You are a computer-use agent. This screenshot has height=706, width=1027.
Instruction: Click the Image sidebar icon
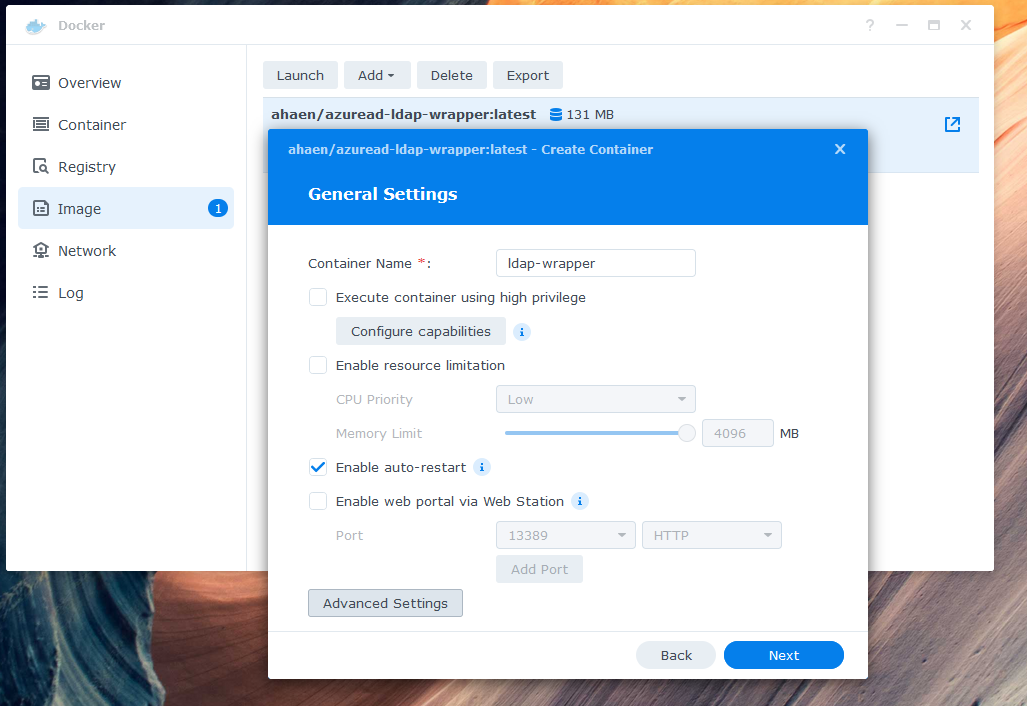[41, 208]
